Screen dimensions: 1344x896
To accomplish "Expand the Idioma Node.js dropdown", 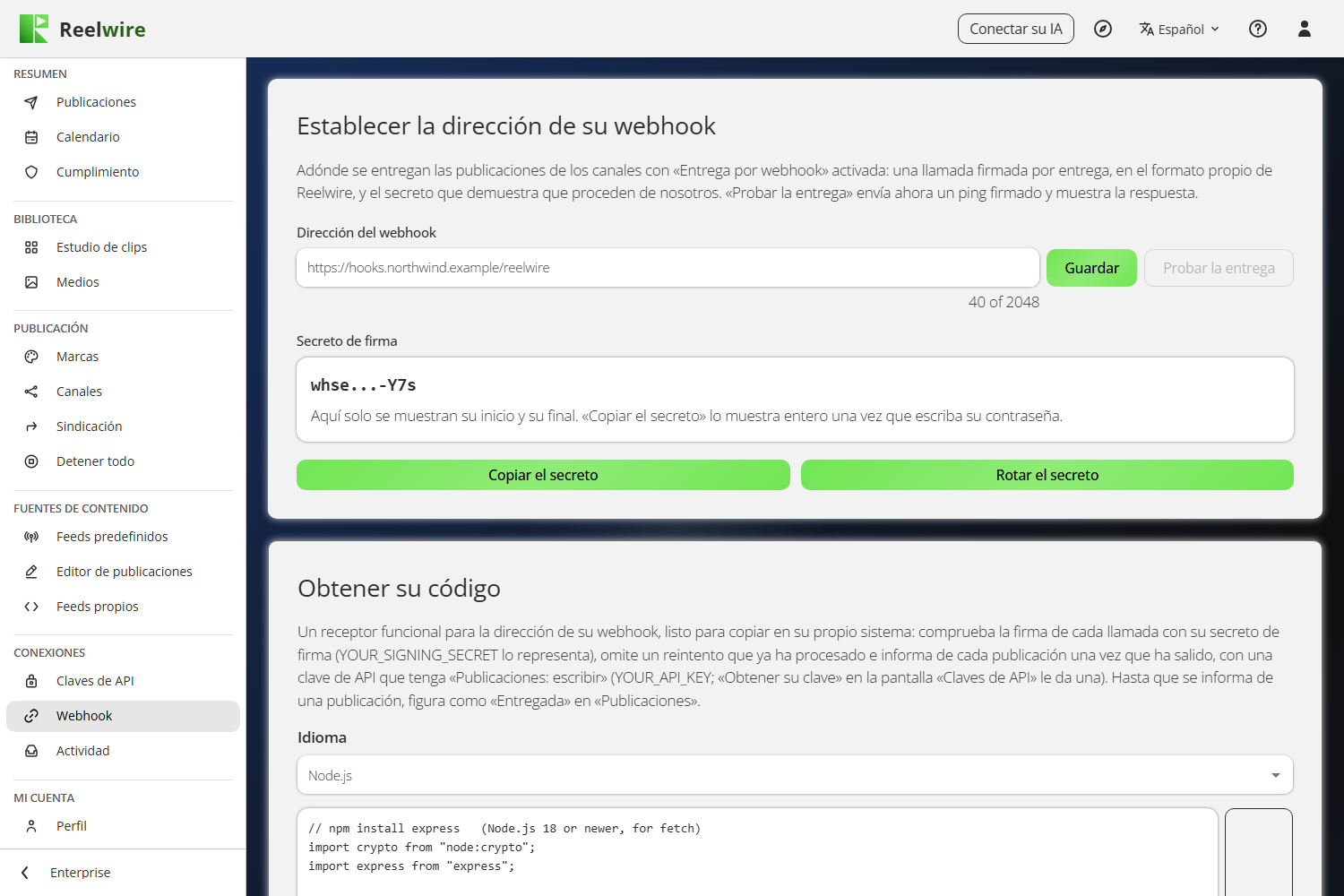I will click(x=795, y=775).
